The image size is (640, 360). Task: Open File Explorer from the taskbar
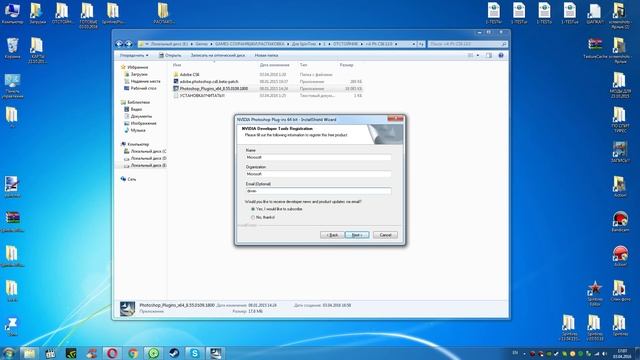coord(29,353)
